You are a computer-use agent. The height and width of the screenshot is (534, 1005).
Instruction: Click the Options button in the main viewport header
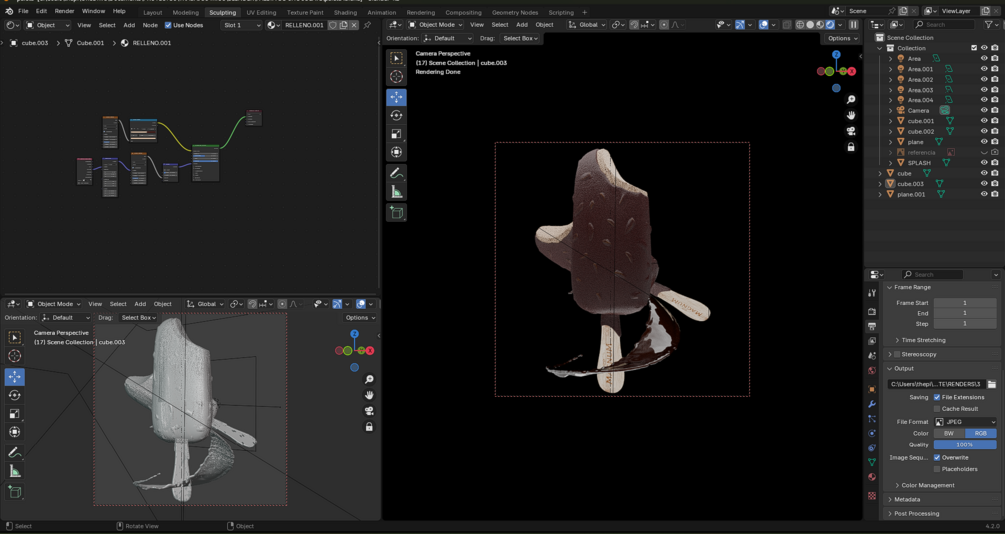842,38
